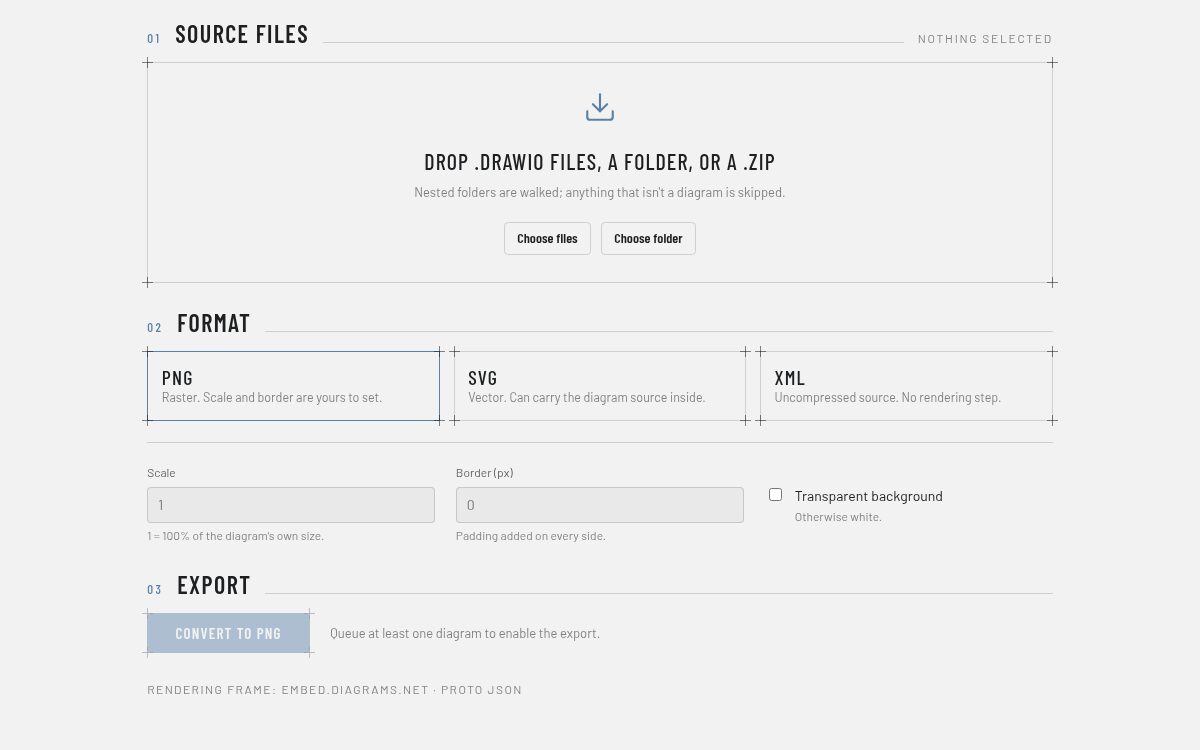This screenshot has width=1200, height=750.
Task: Select the PNG format card
Action: [x=293, y=386]
